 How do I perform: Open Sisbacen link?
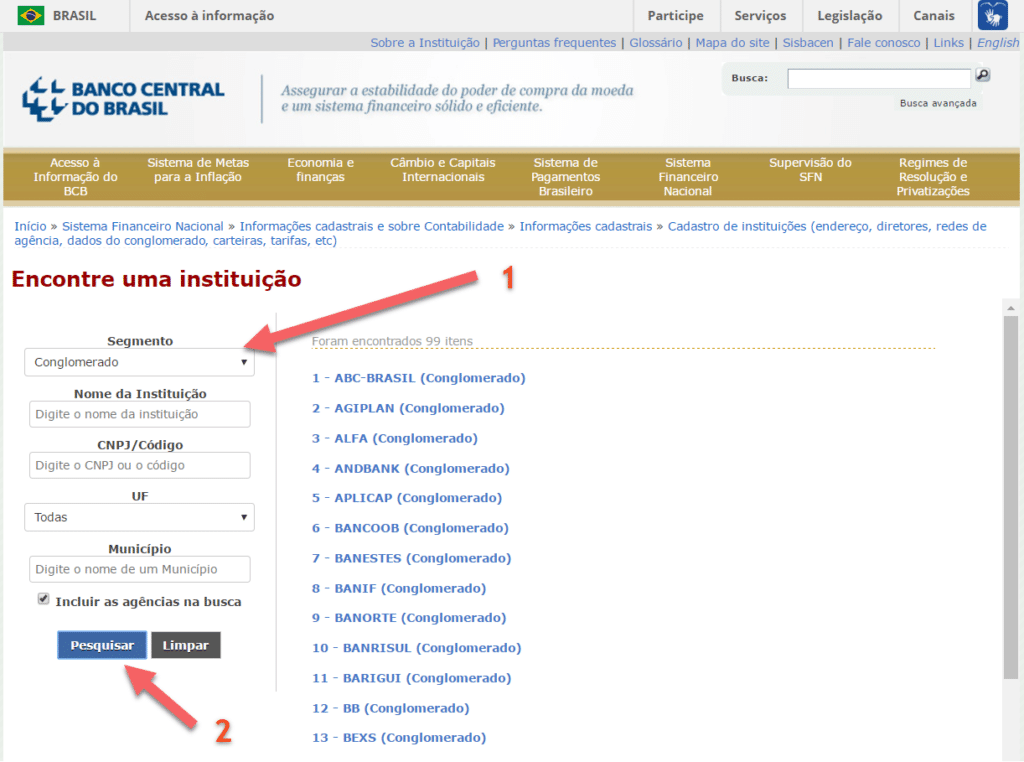coord(808,42)
